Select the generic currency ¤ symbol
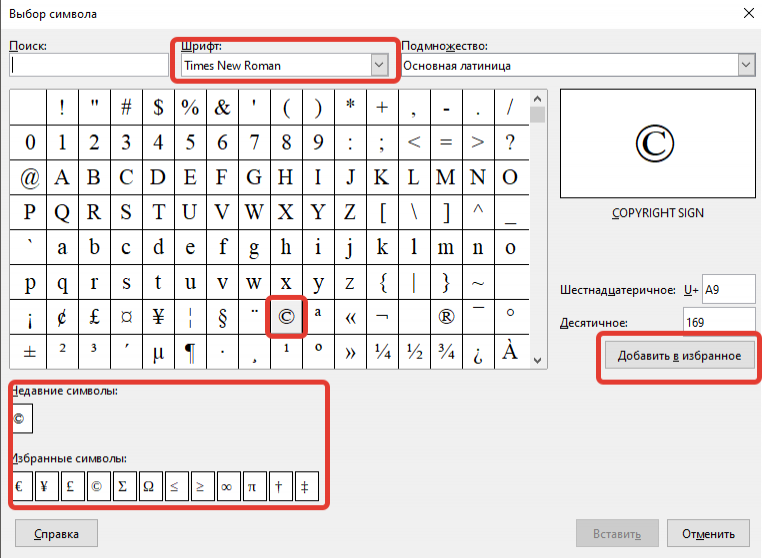Viewport: 762px width, 558px height. [x=126, y=317]
